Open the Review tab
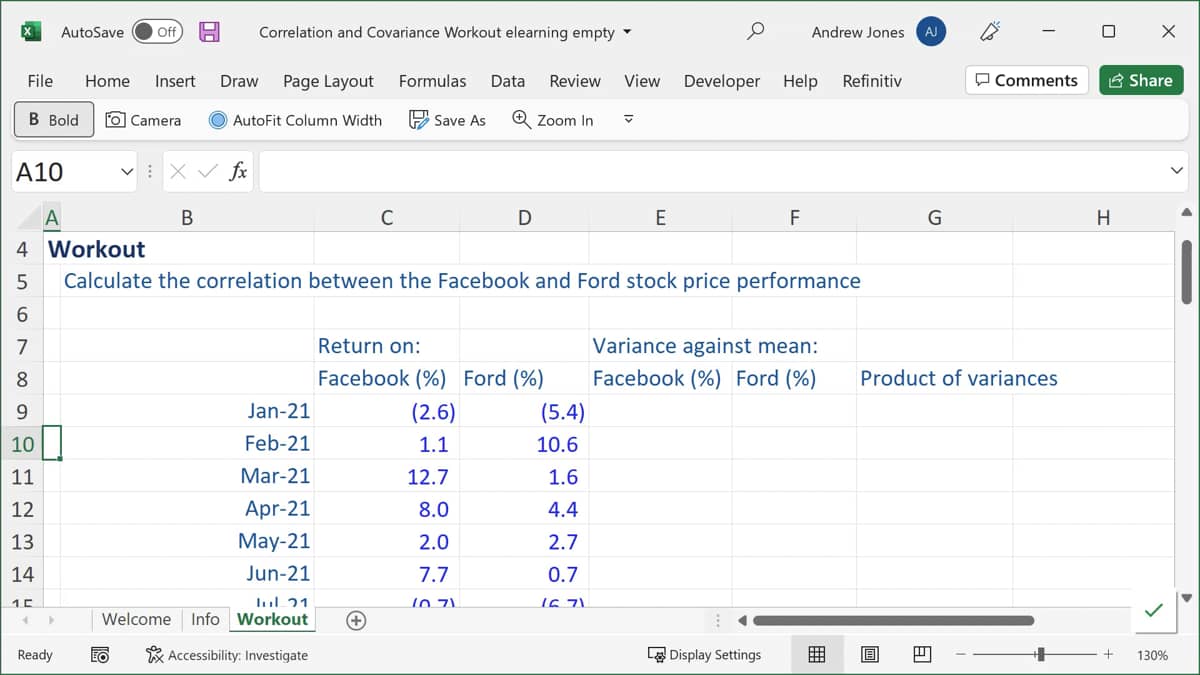The height and width of the screenshot is (675, 1200). point(575,81)
